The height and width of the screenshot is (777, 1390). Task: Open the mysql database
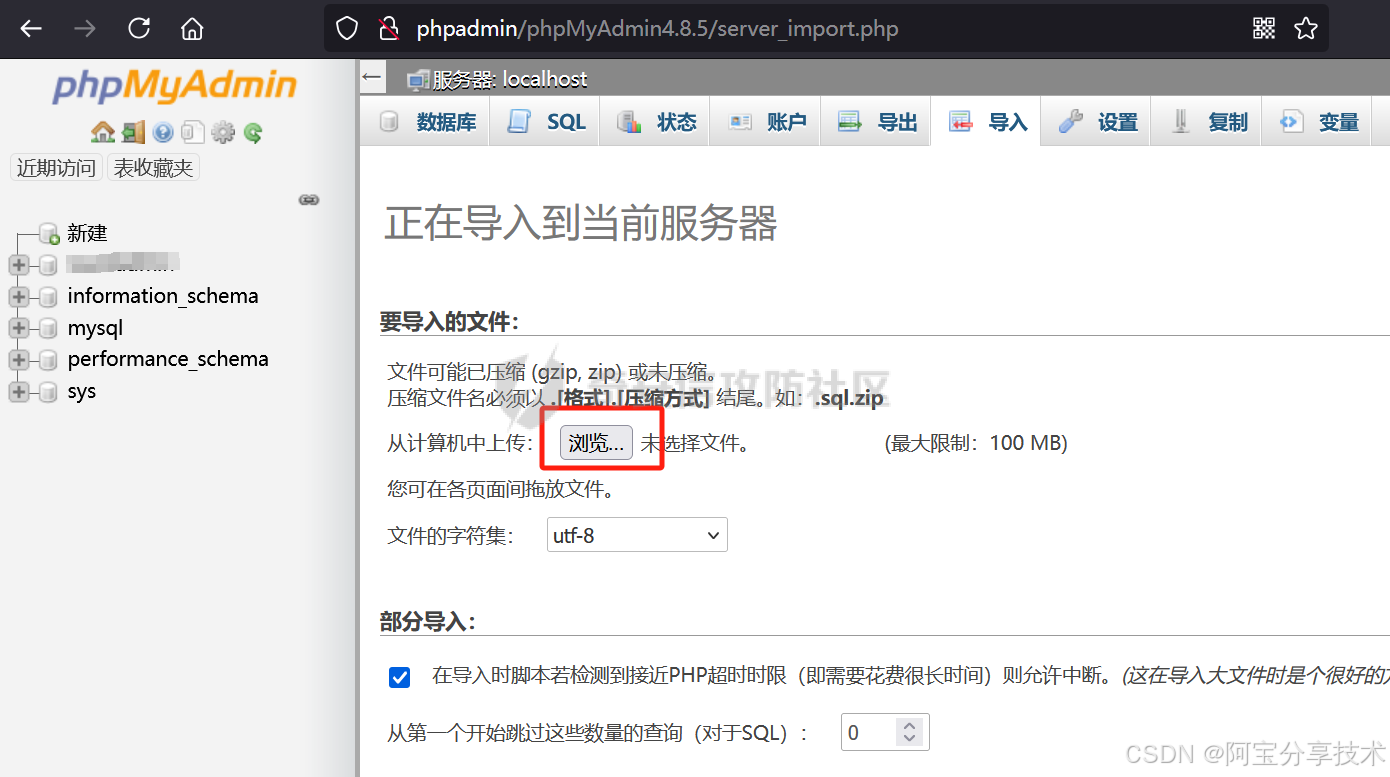click(x=95, y=328)
